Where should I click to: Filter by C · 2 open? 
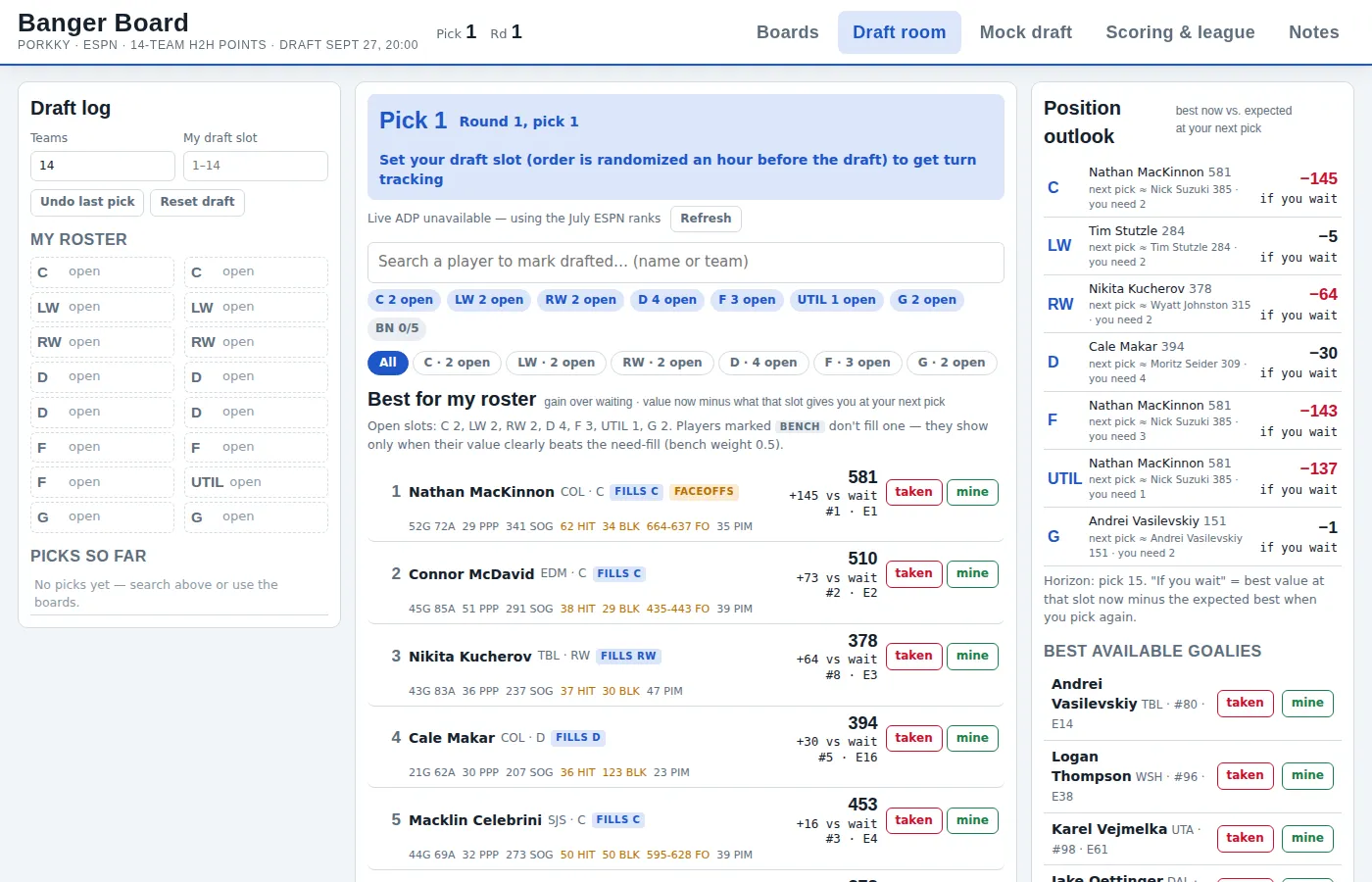click(457, 363)
